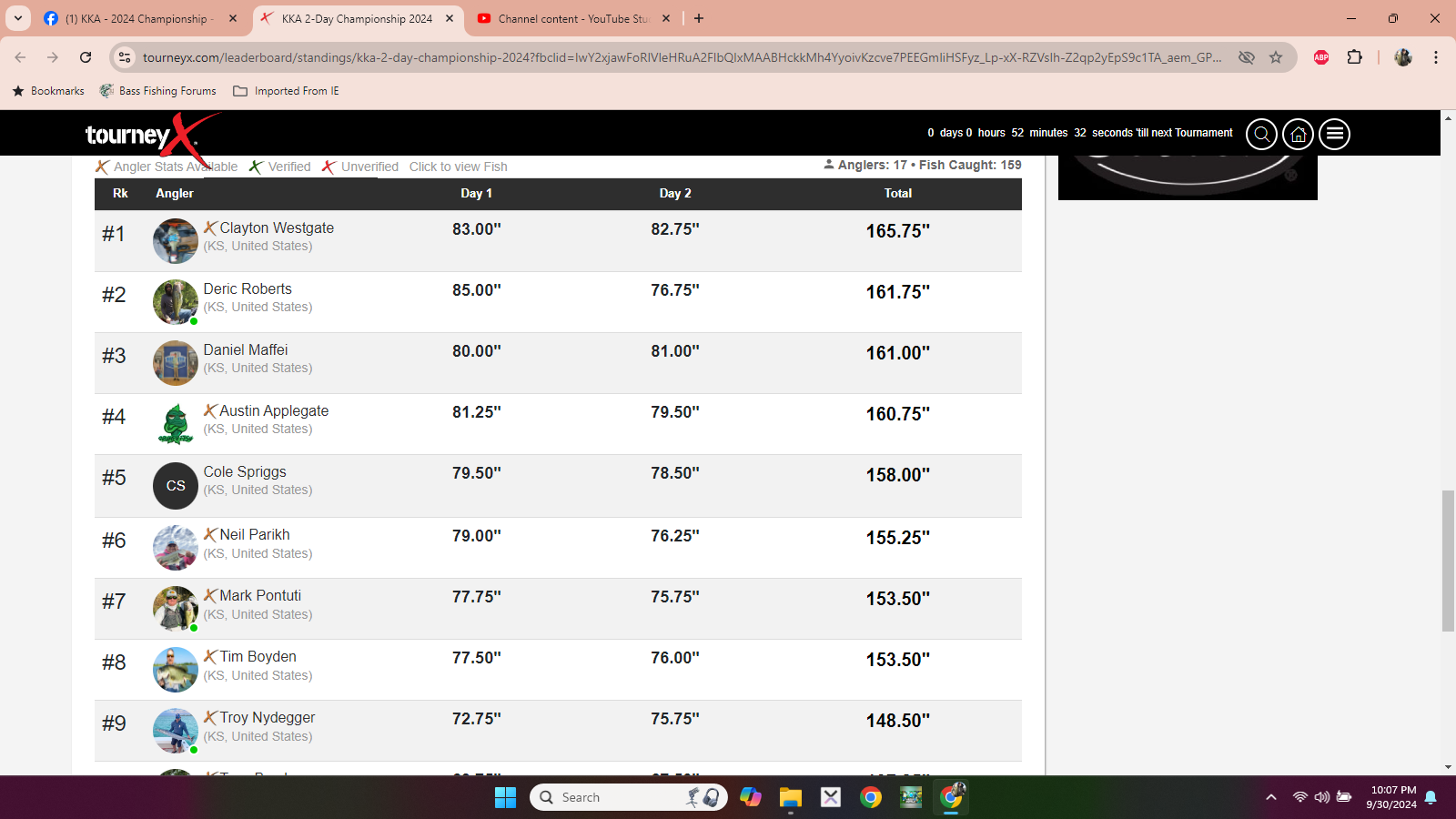Open the AdBlock Plus extension

point(1321,57)
